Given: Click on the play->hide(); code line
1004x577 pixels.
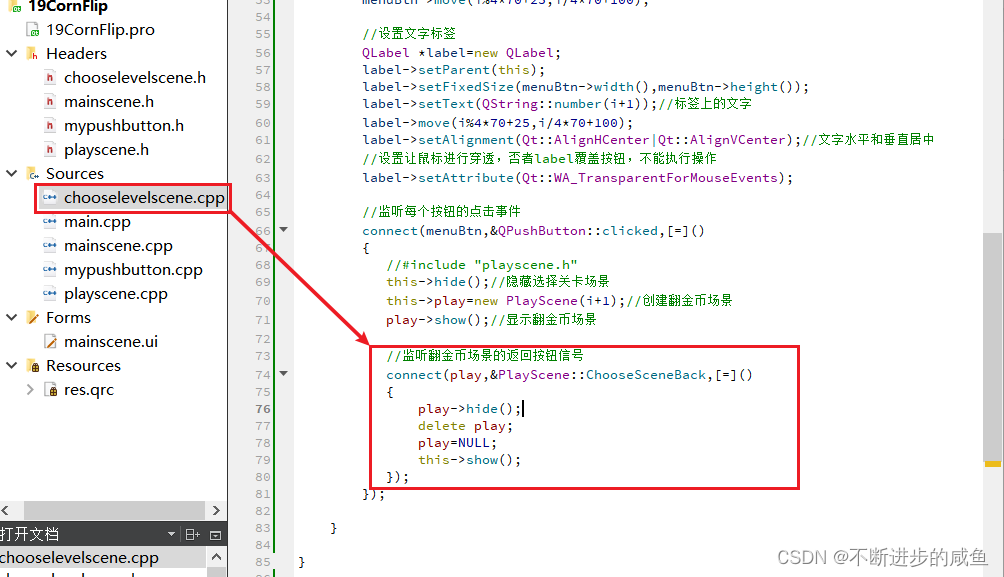Looking at the screenshot, I should 469,409.
